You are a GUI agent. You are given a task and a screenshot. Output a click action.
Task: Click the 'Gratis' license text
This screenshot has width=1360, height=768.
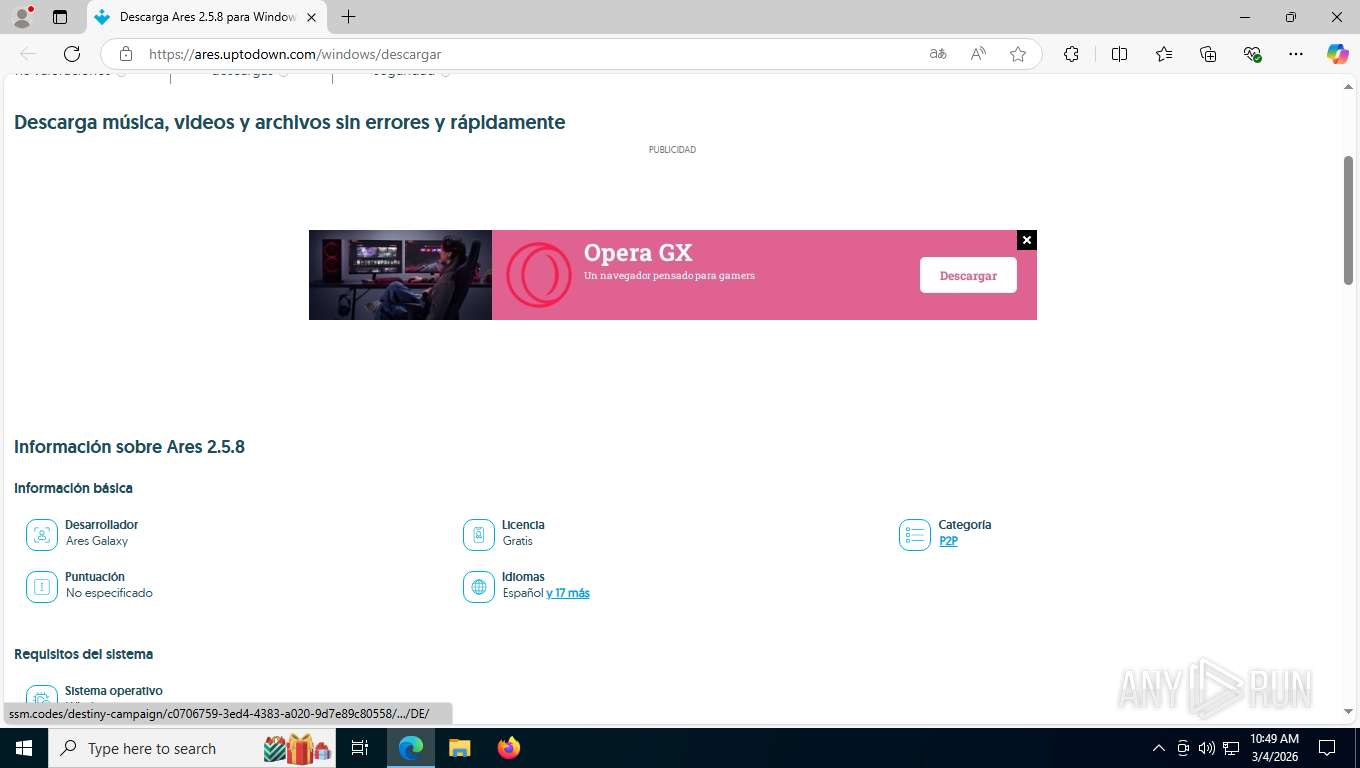click(518, 541)
